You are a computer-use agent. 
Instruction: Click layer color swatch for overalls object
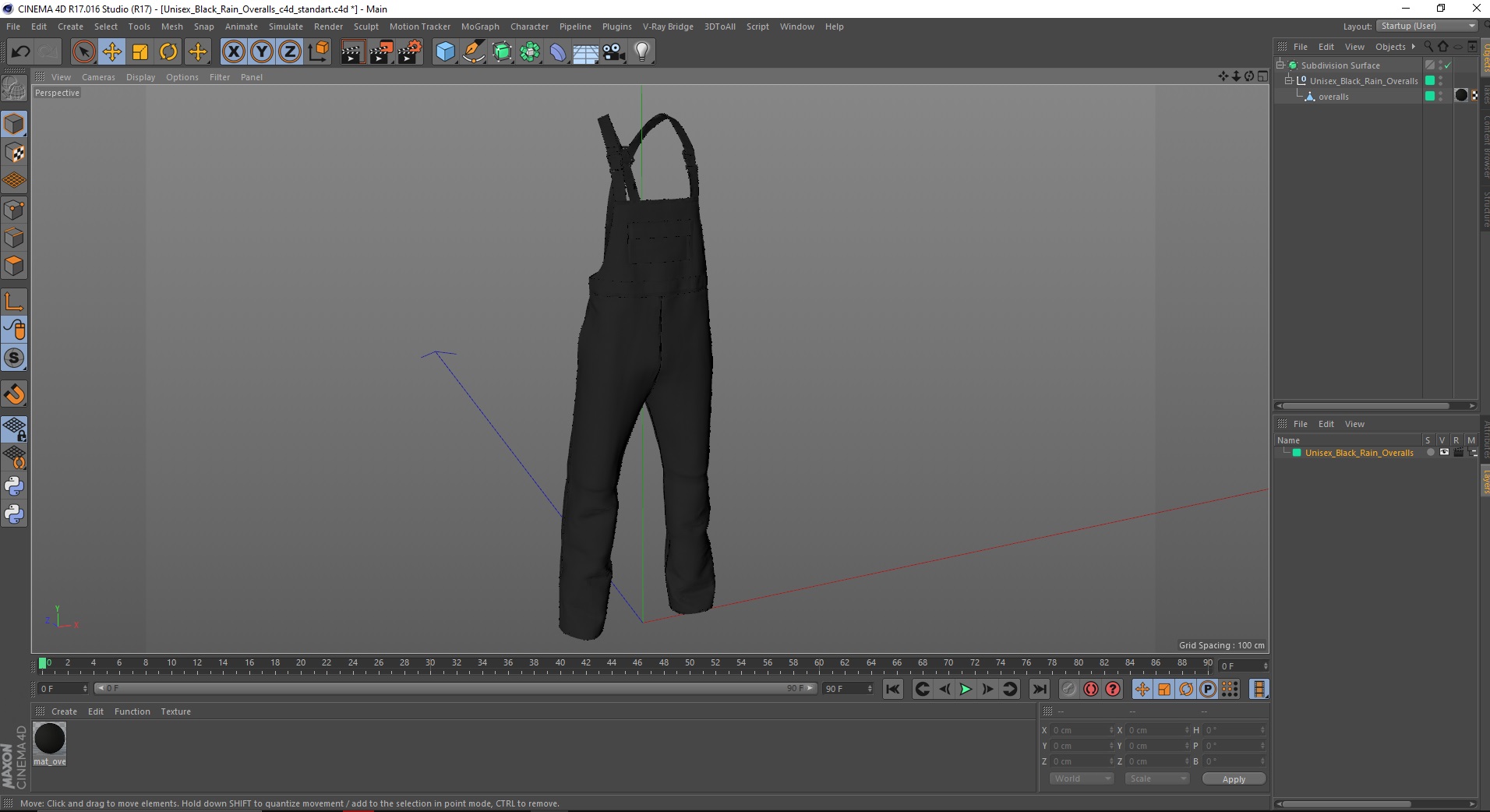(x=1430, y=97)
